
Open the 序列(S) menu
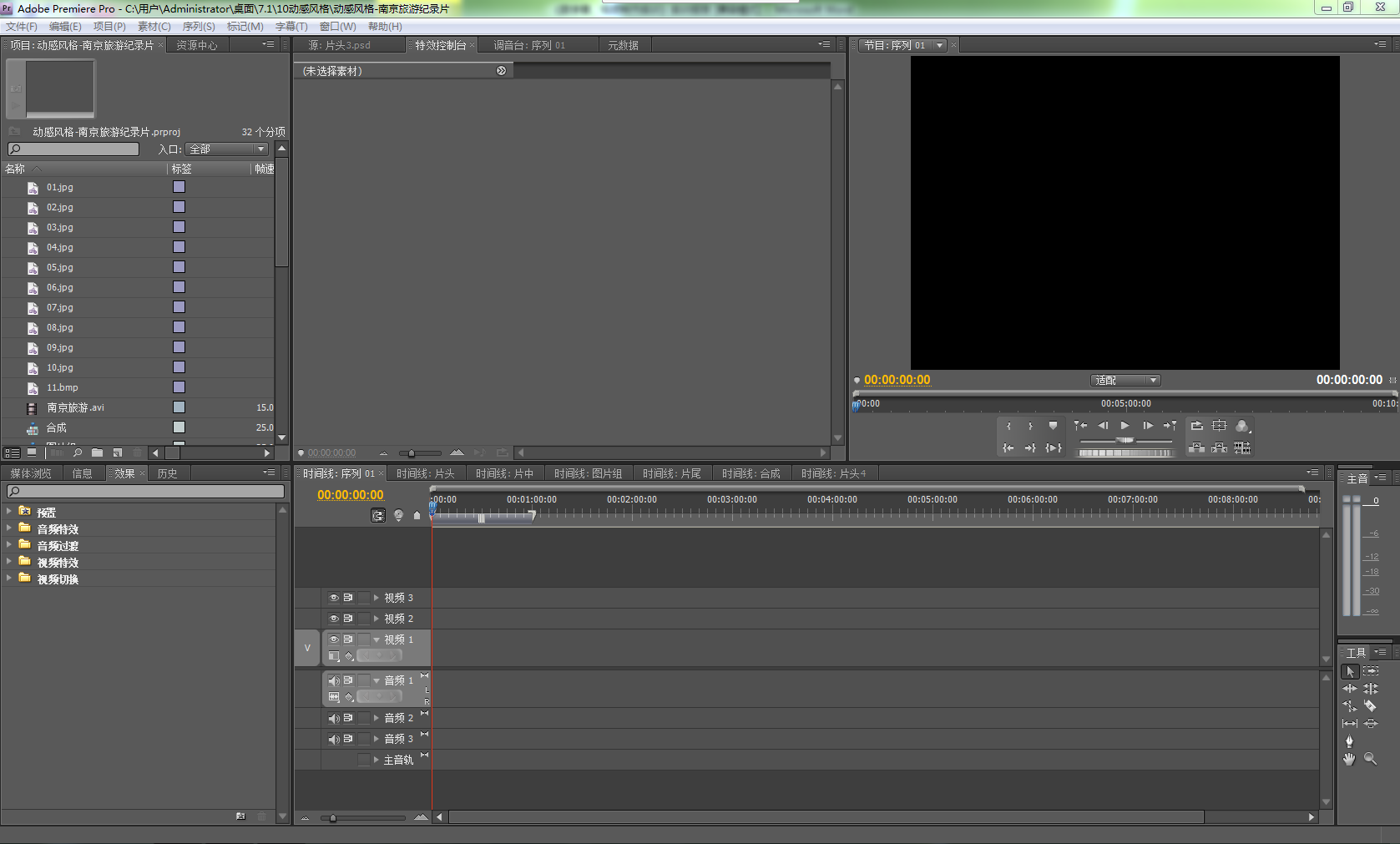tap(199, 27)
